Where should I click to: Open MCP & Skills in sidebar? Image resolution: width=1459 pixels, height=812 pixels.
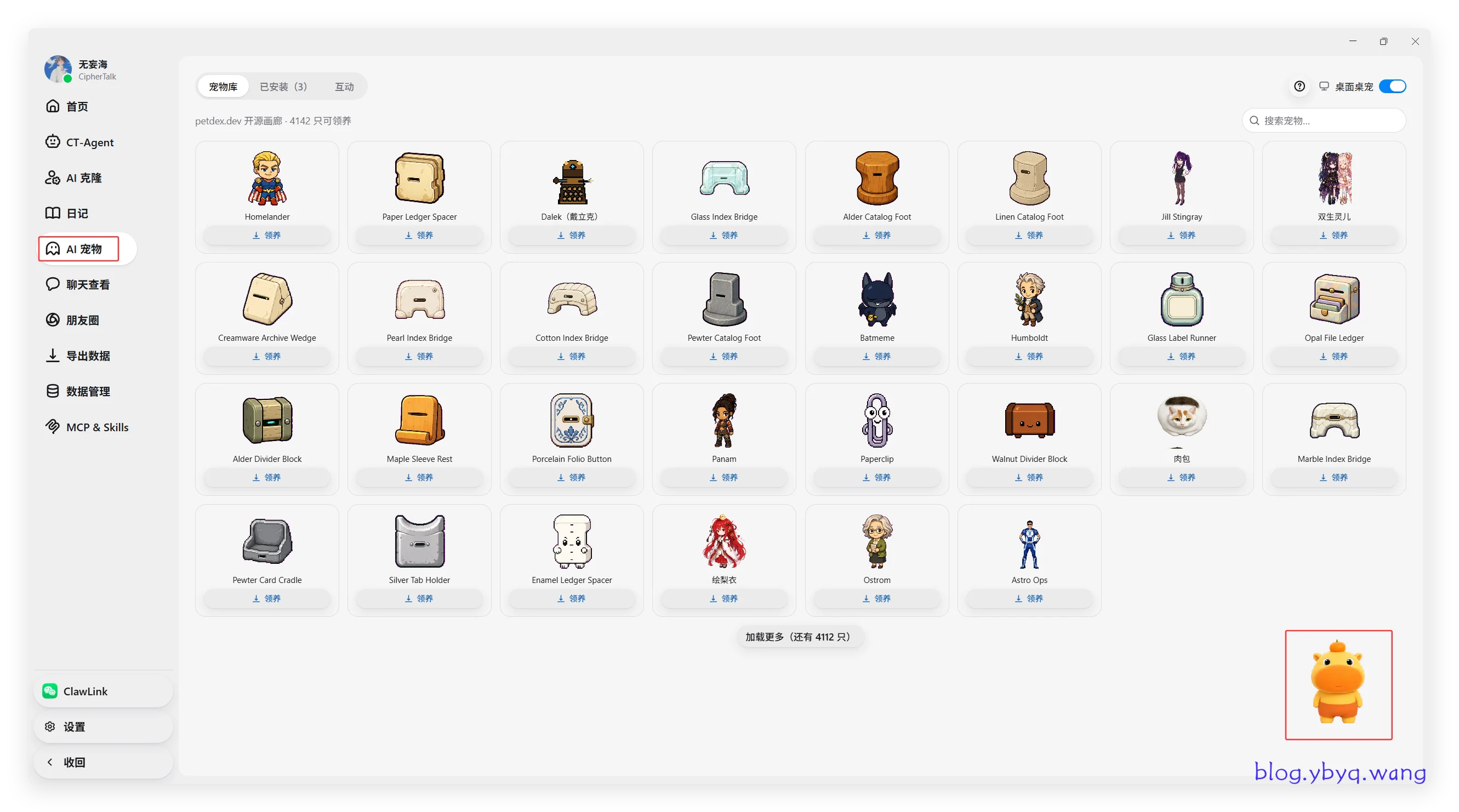pos(86,427)
